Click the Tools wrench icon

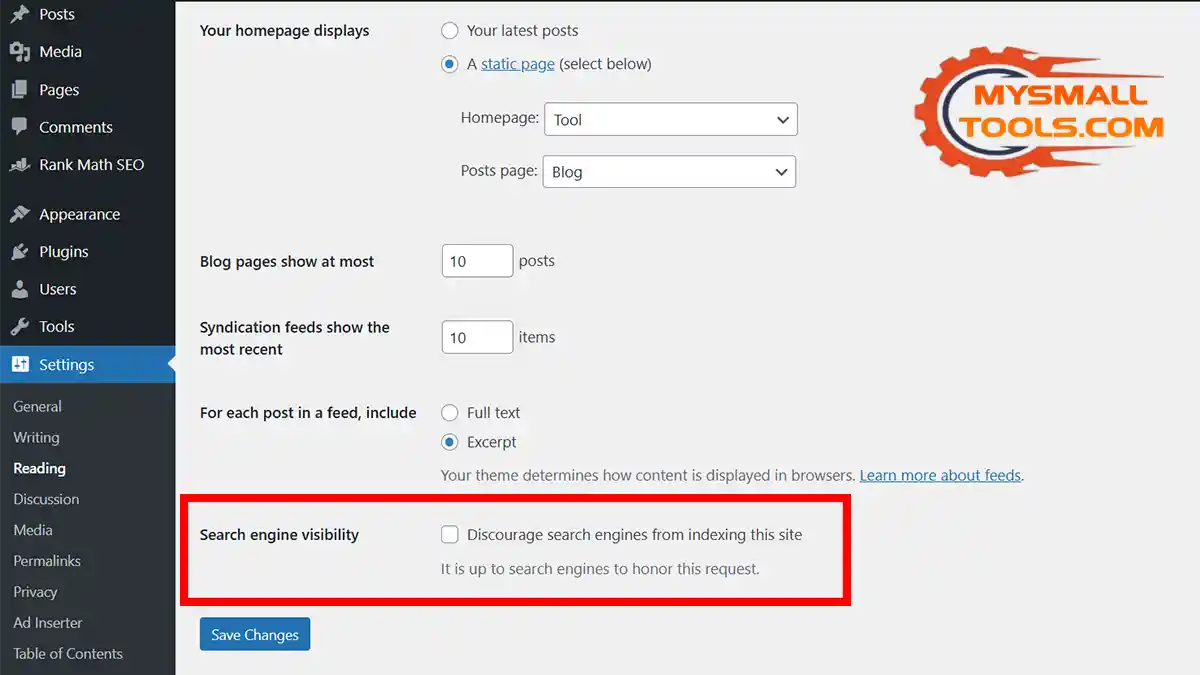click(19, 327)
